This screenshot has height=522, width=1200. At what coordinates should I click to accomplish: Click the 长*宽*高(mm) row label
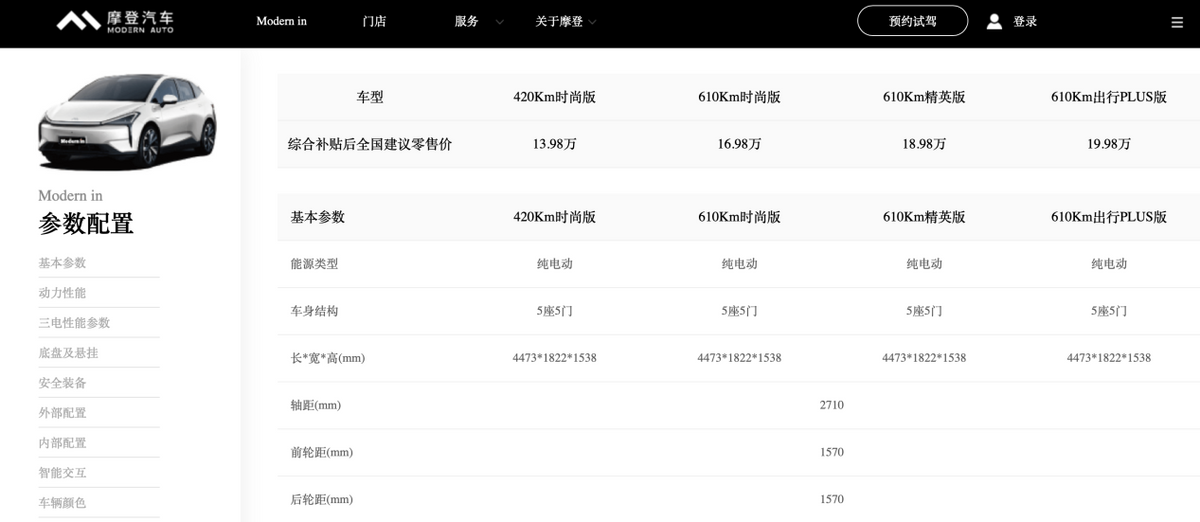pyautogui.click(x=327, y=358)
